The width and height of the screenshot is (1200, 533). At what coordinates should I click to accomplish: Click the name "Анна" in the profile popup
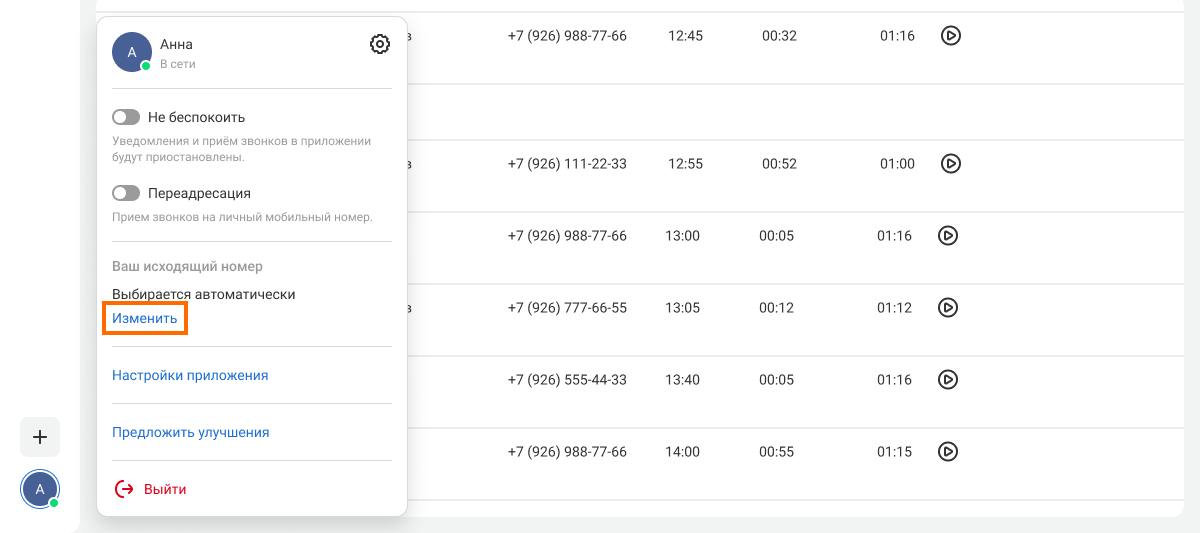(x=177, y=44)
